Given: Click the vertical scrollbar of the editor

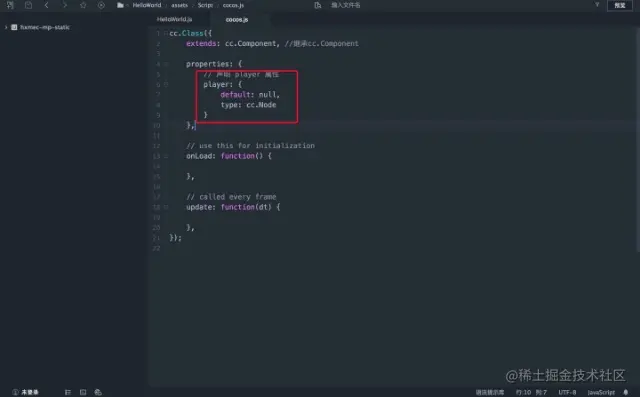Looking at the screenshot, I should [x=638, y=139].
